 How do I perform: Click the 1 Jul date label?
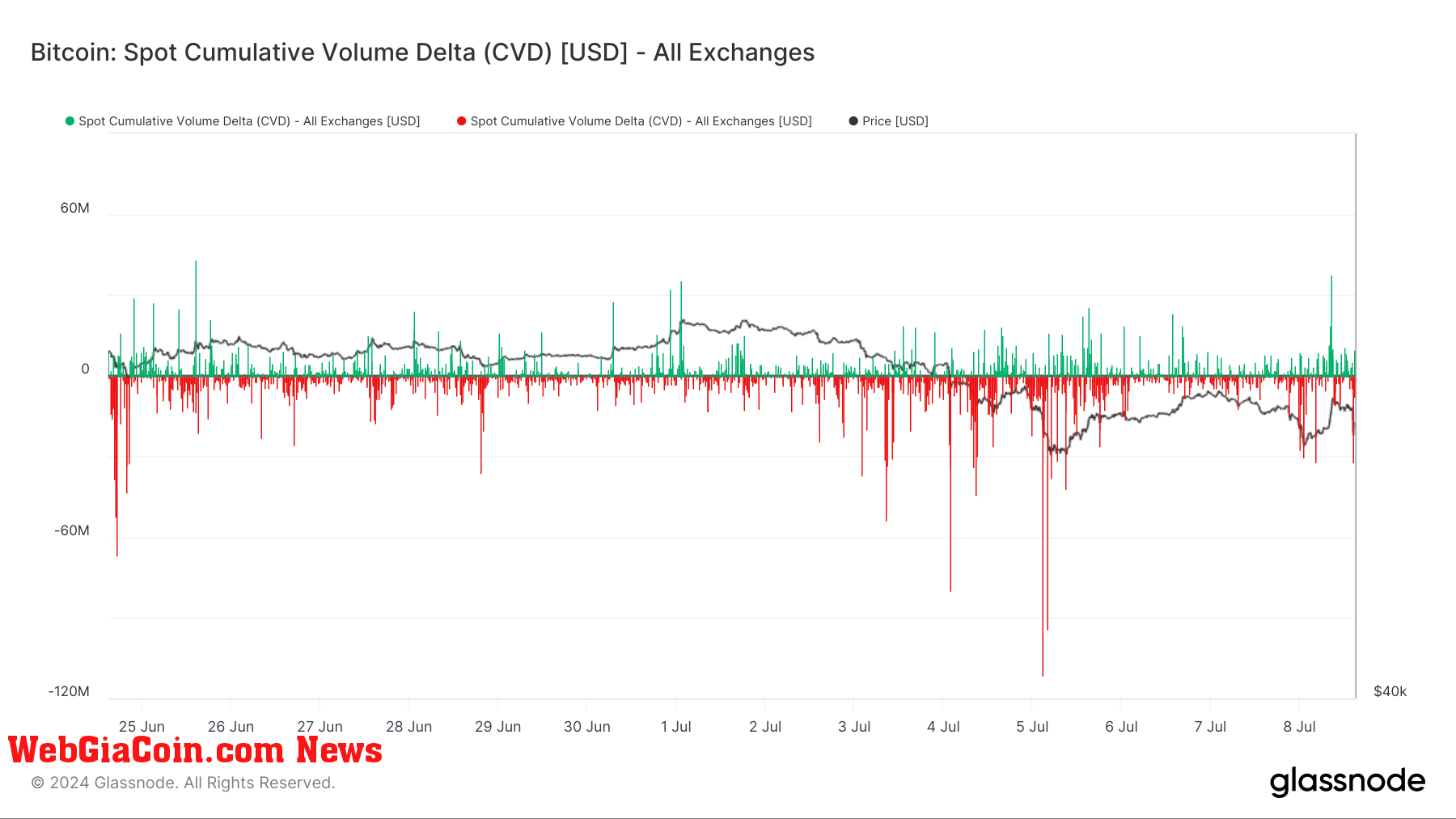(675, 727)
